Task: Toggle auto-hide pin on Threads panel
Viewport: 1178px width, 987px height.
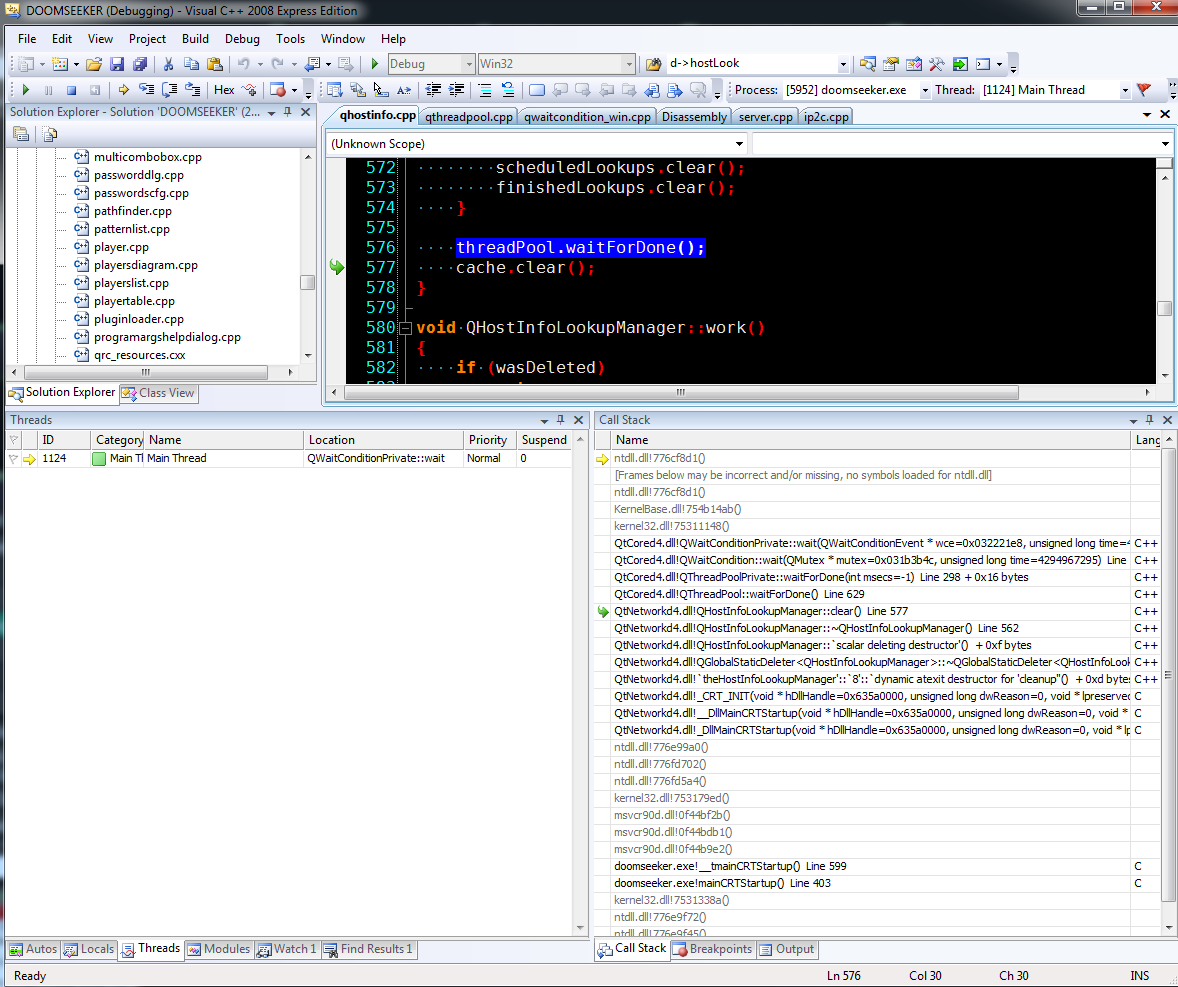Action: tap(561, 421)
